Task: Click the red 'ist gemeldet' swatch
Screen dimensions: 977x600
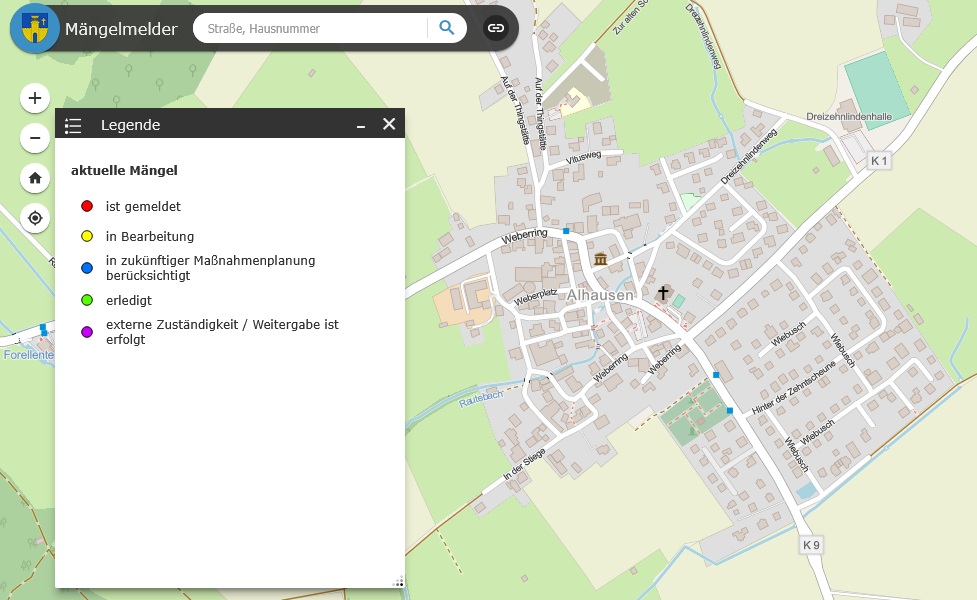Action: 87,207
